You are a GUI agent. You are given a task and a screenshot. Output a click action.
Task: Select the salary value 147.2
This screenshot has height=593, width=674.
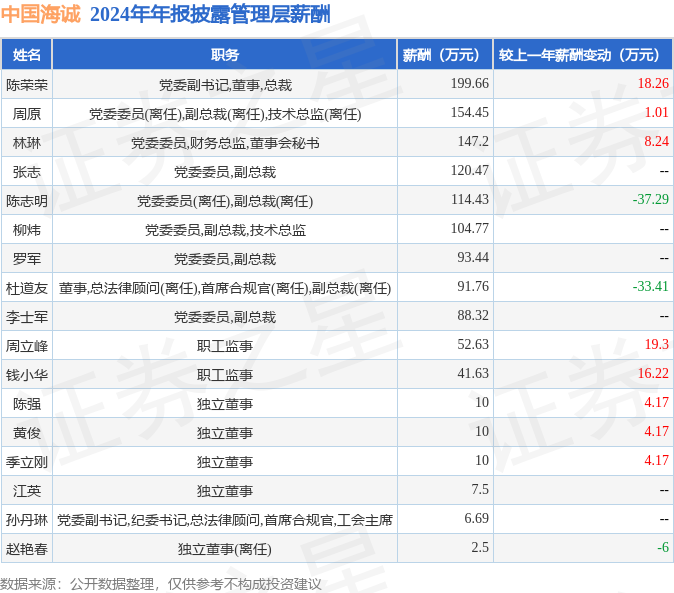point(473,141)
